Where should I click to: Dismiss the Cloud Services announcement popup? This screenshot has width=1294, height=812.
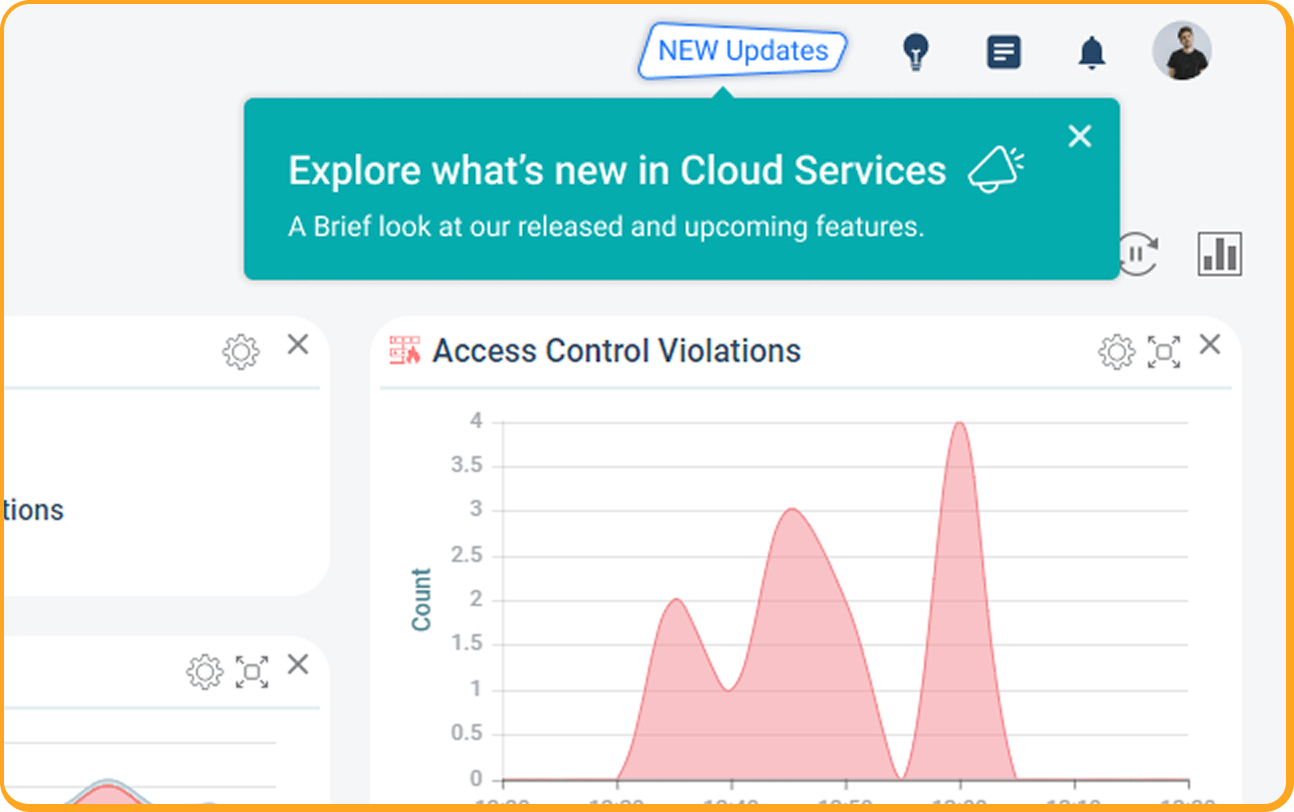point(1079,136)
